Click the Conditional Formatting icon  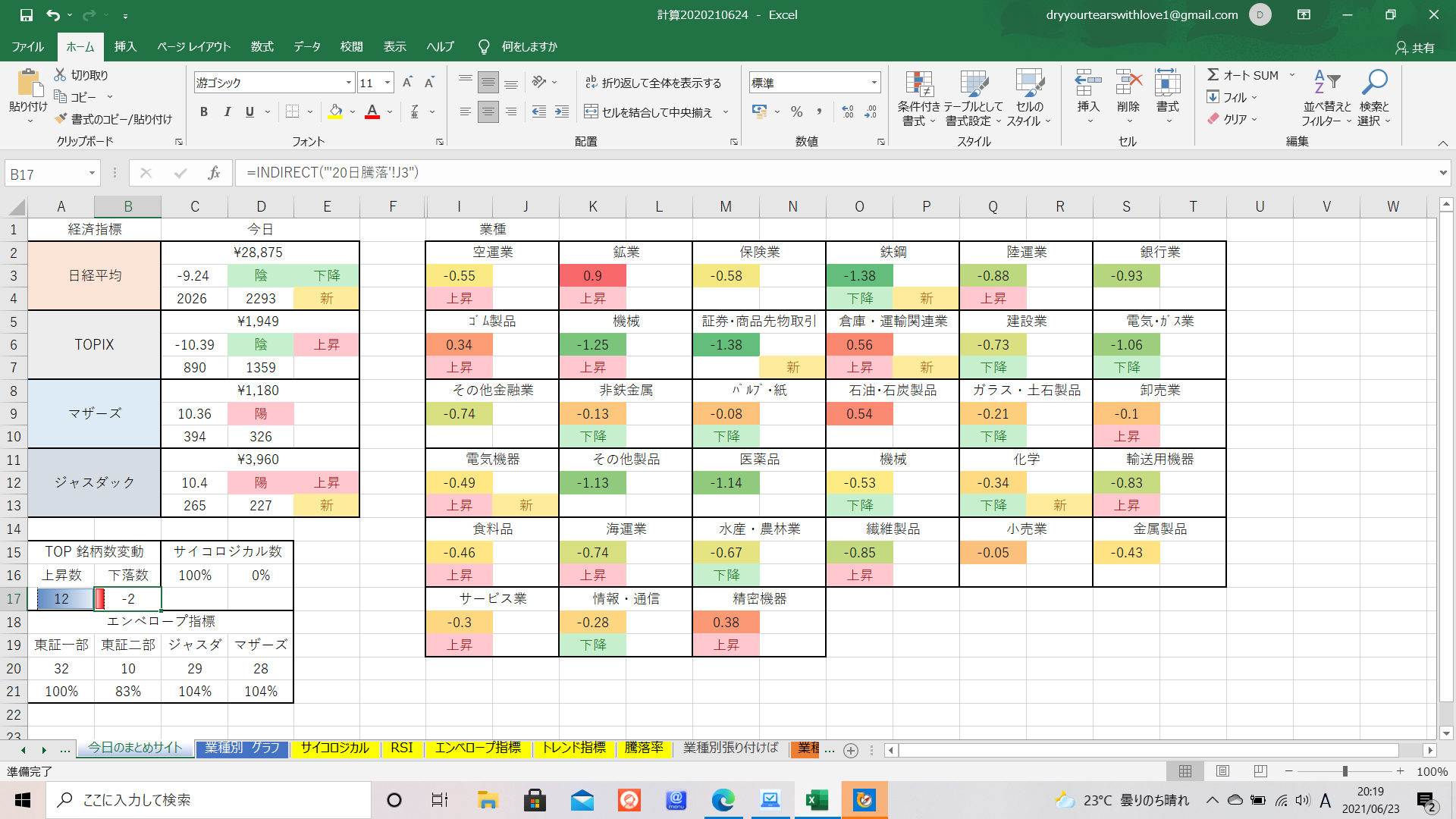[x=918, y=85]
